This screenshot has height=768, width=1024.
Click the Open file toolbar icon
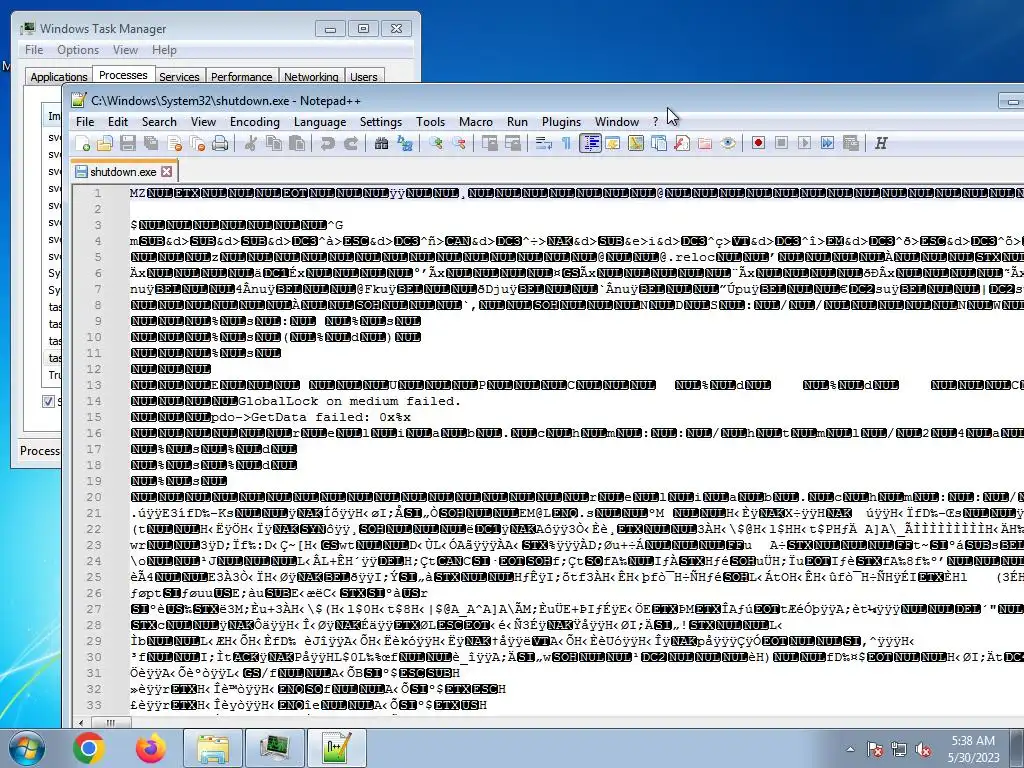(104, 144)
